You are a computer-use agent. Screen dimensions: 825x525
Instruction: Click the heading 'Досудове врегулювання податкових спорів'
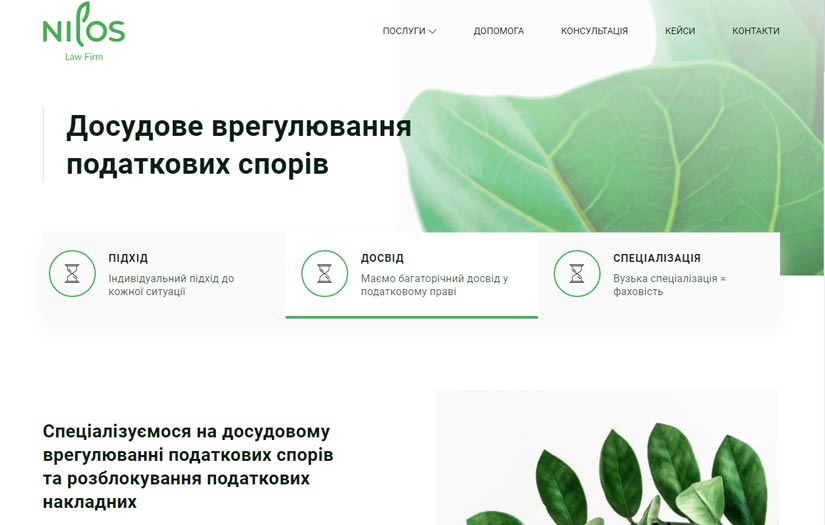[x=239, y=145]
